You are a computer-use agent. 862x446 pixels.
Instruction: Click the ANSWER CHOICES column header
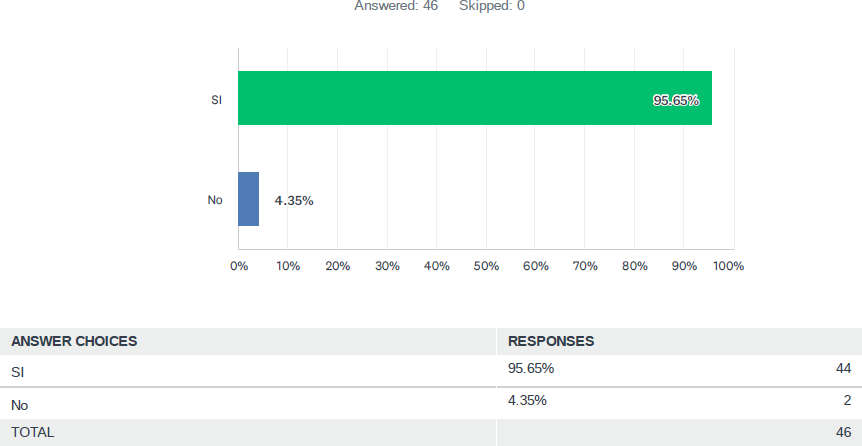click(74, 341)
